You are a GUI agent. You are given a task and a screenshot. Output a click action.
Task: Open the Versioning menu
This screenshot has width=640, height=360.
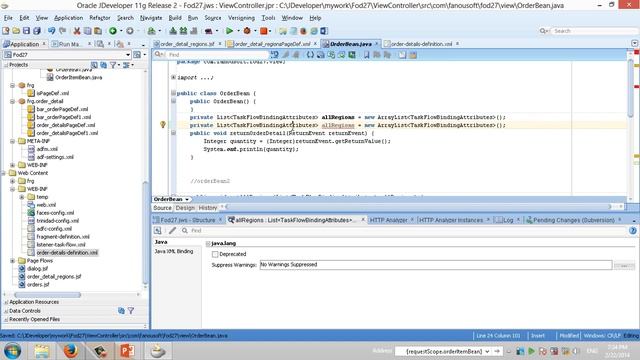click(241, 18)
